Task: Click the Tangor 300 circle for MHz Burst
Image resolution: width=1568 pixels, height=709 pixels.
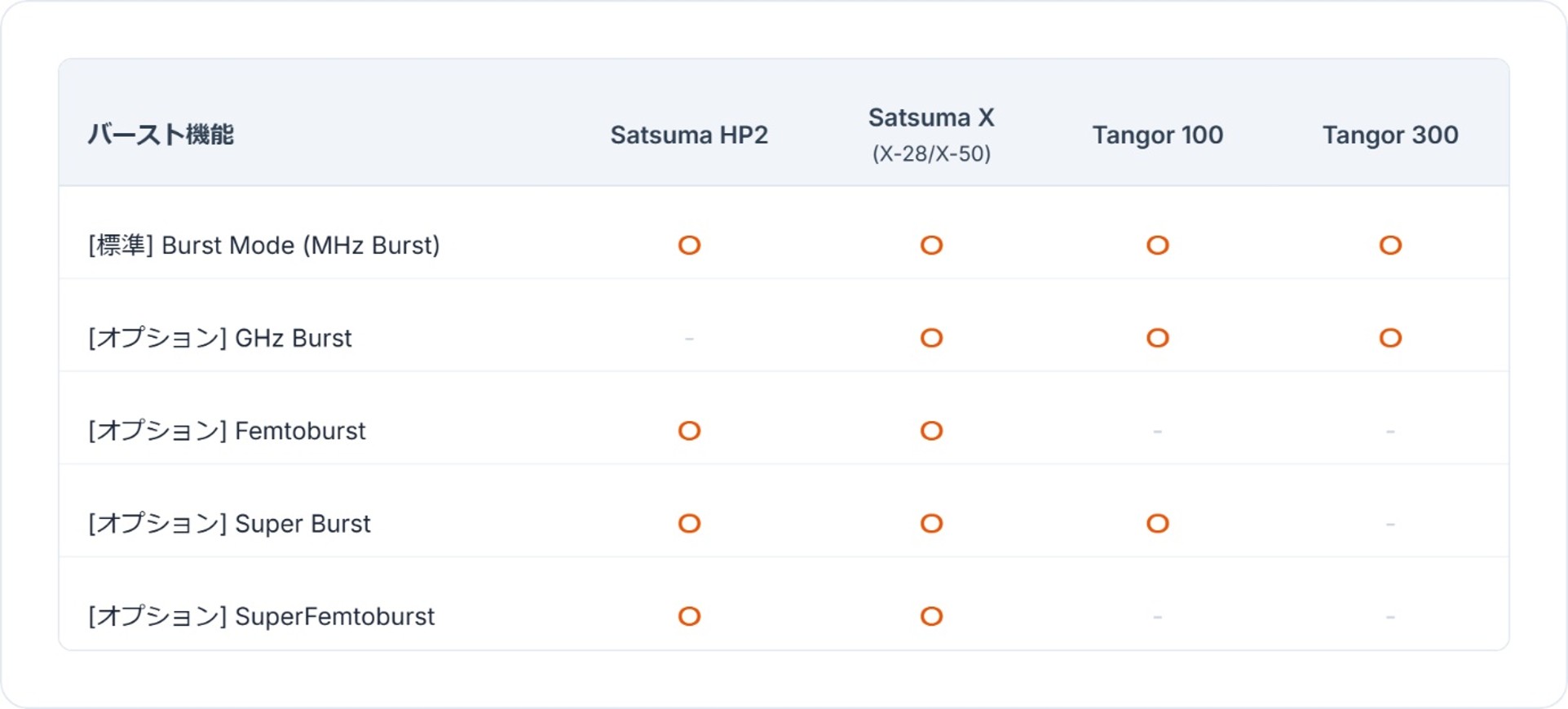Action: 1390,245
